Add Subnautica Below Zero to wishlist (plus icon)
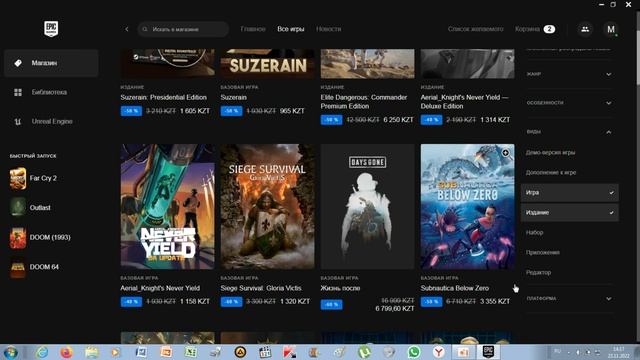 pos(506,153)
